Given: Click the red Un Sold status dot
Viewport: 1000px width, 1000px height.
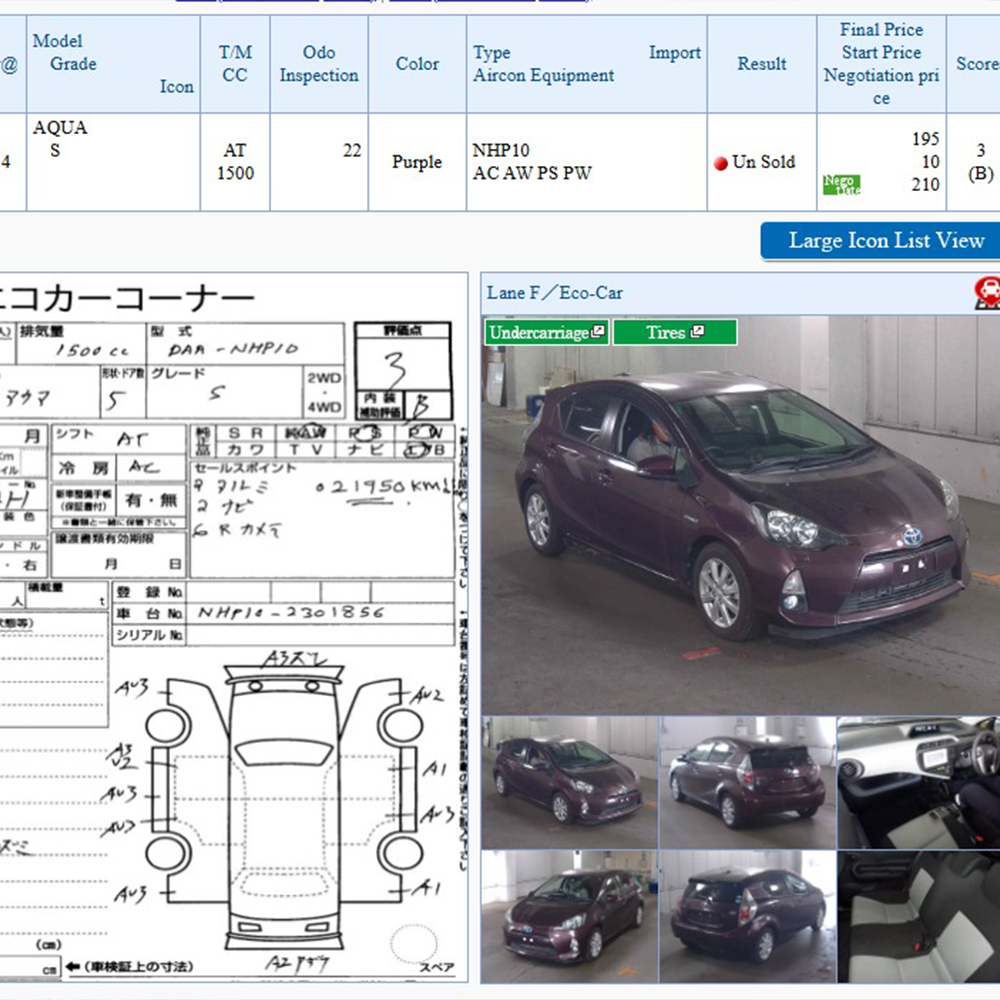Looking at the screenshot, I should coord(720,164).
